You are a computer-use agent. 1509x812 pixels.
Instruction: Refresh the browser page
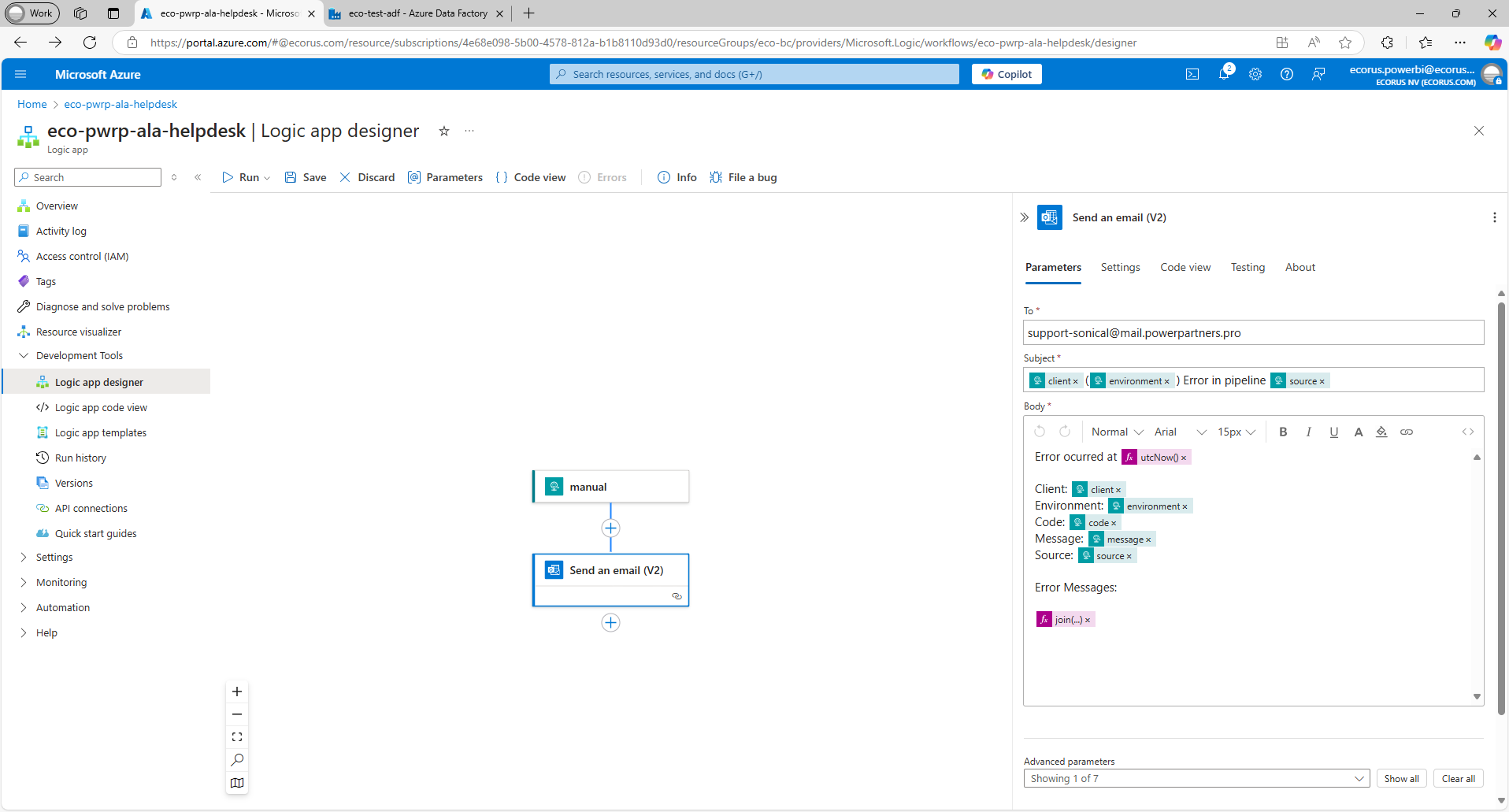90,43
